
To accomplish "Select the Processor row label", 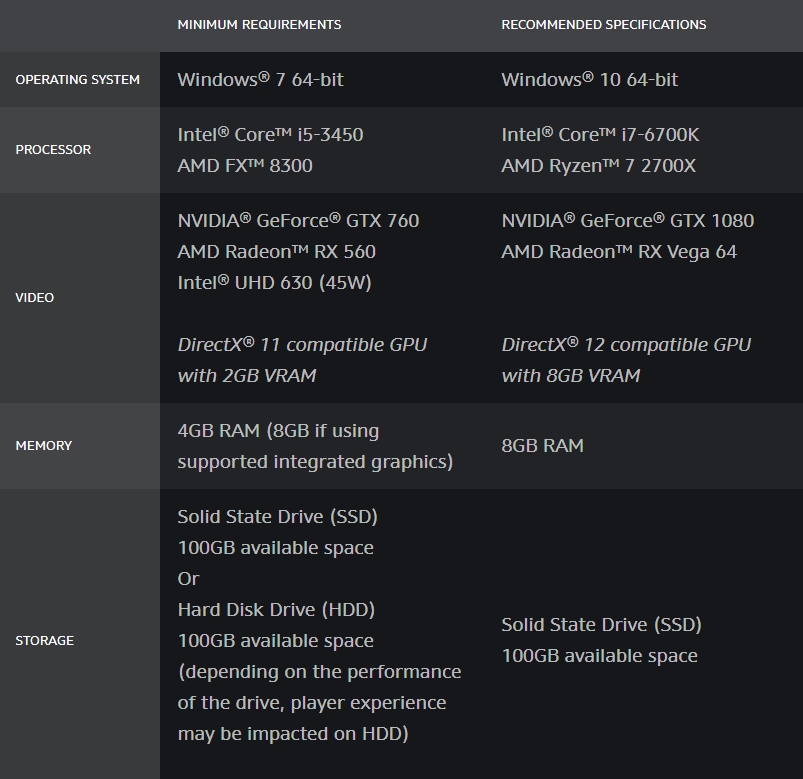I will tap(53, 150).
